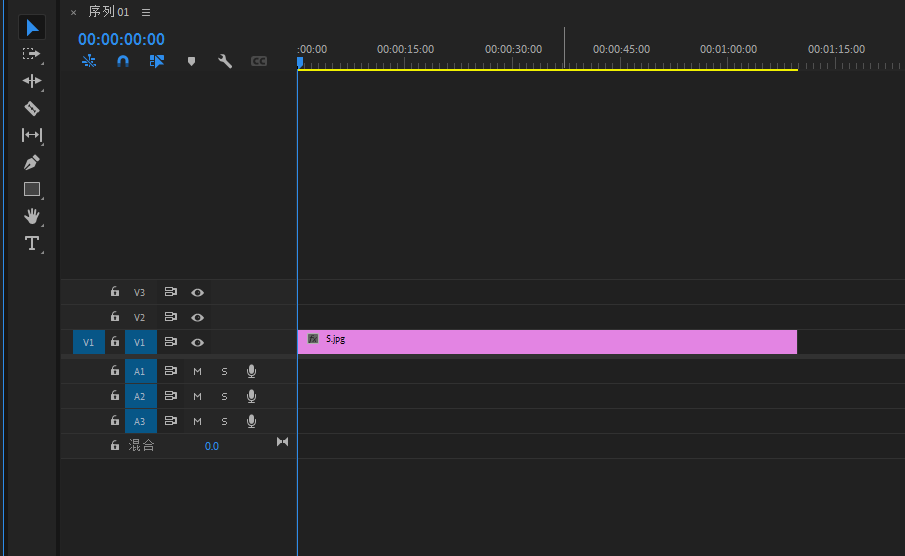The image size is (905, 556).
Task: Select the Hand tool
Action: 31,216
